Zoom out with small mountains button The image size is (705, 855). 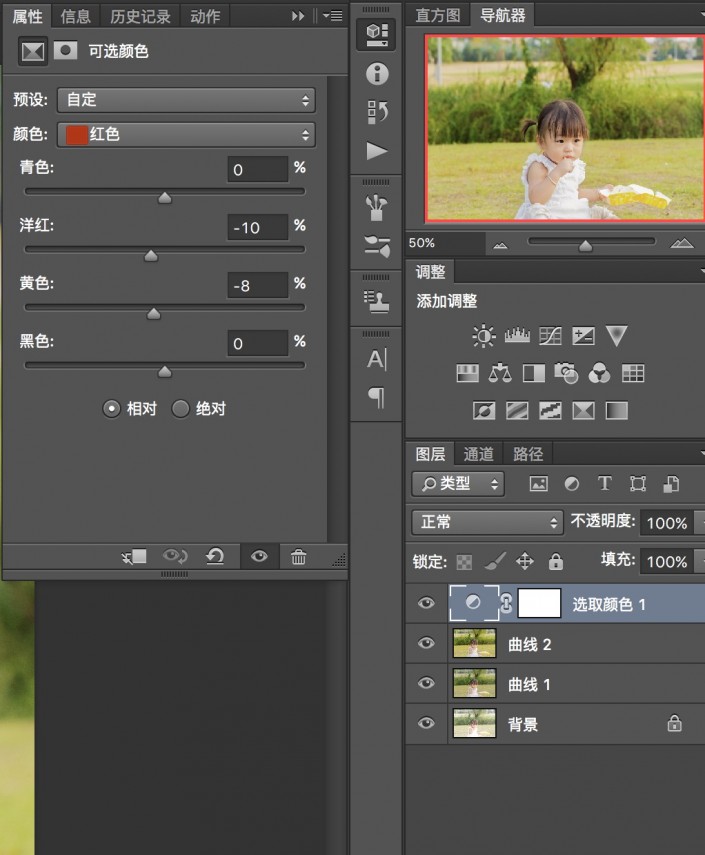pyautogui.click(x=500, y=245)
